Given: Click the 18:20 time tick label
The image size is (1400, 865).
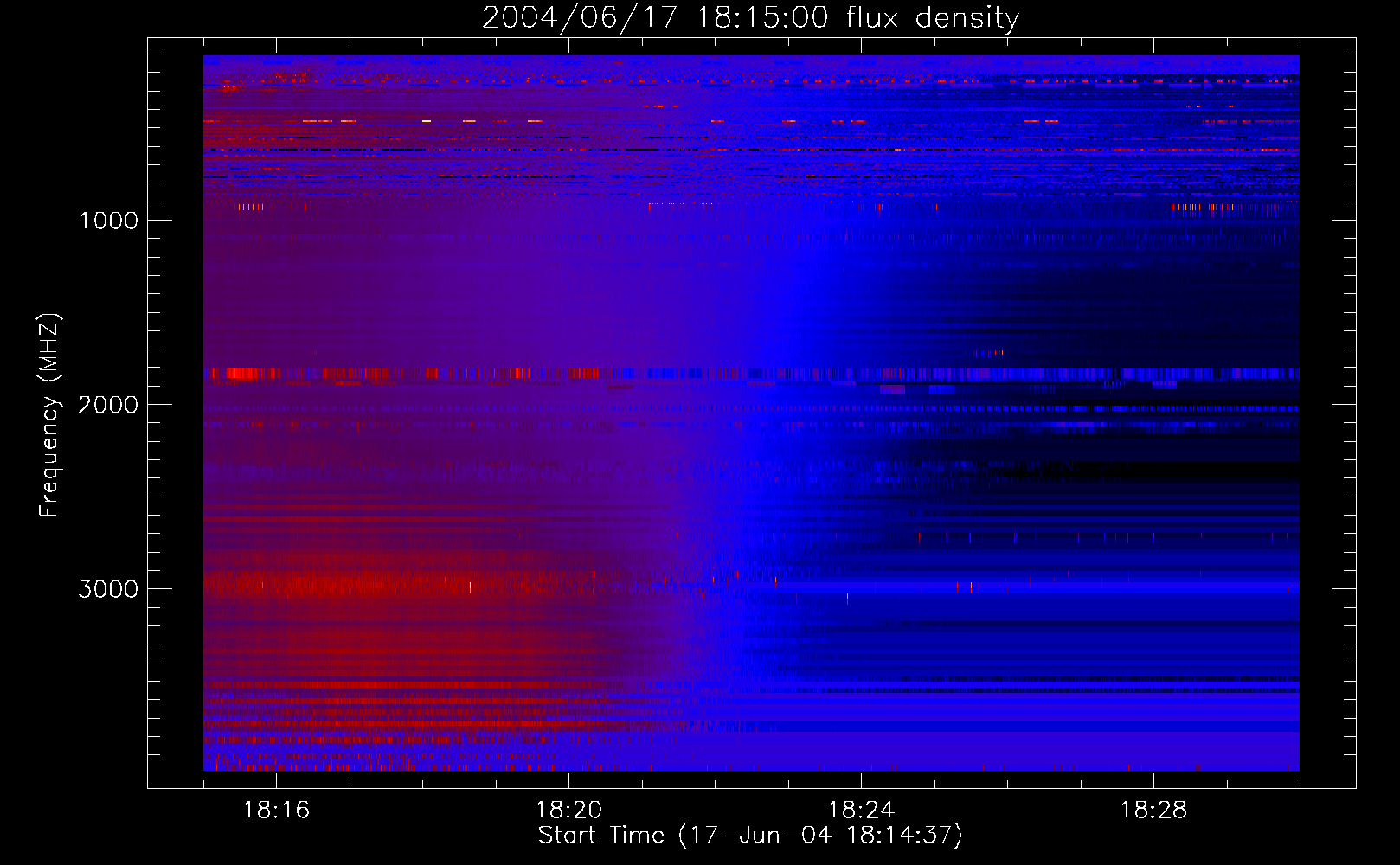Looking at the screenshot, I should click(568, 811).
